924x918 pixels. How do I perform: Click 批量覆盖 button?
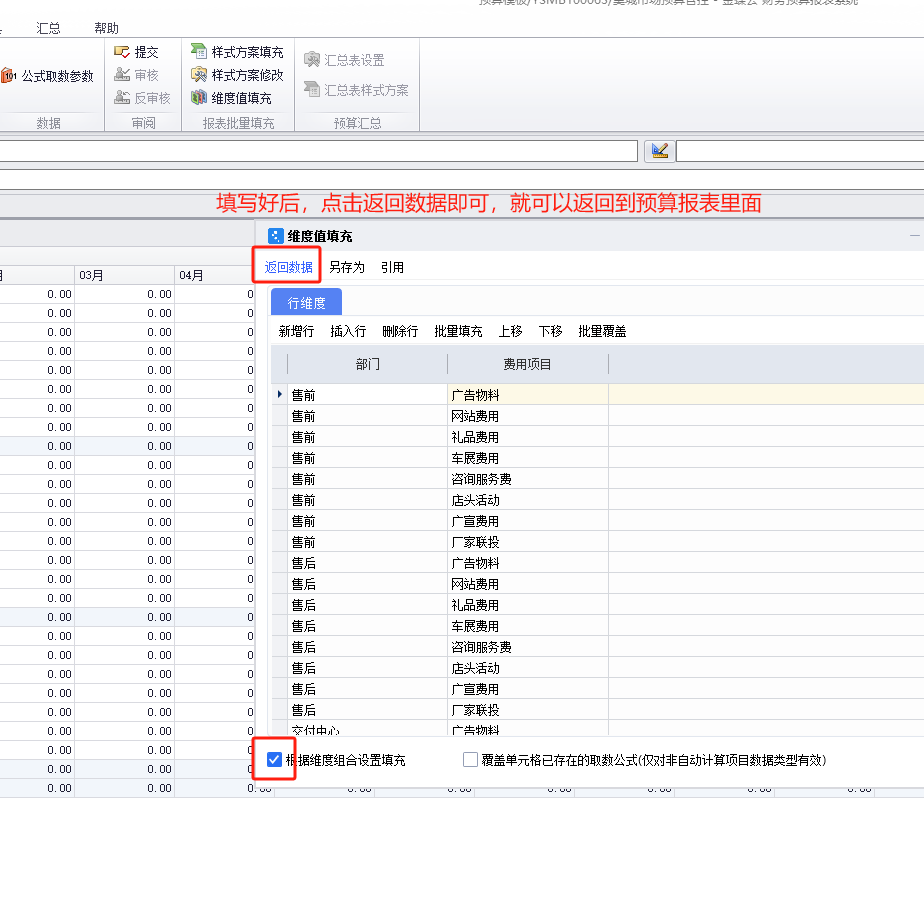(602, 331)
